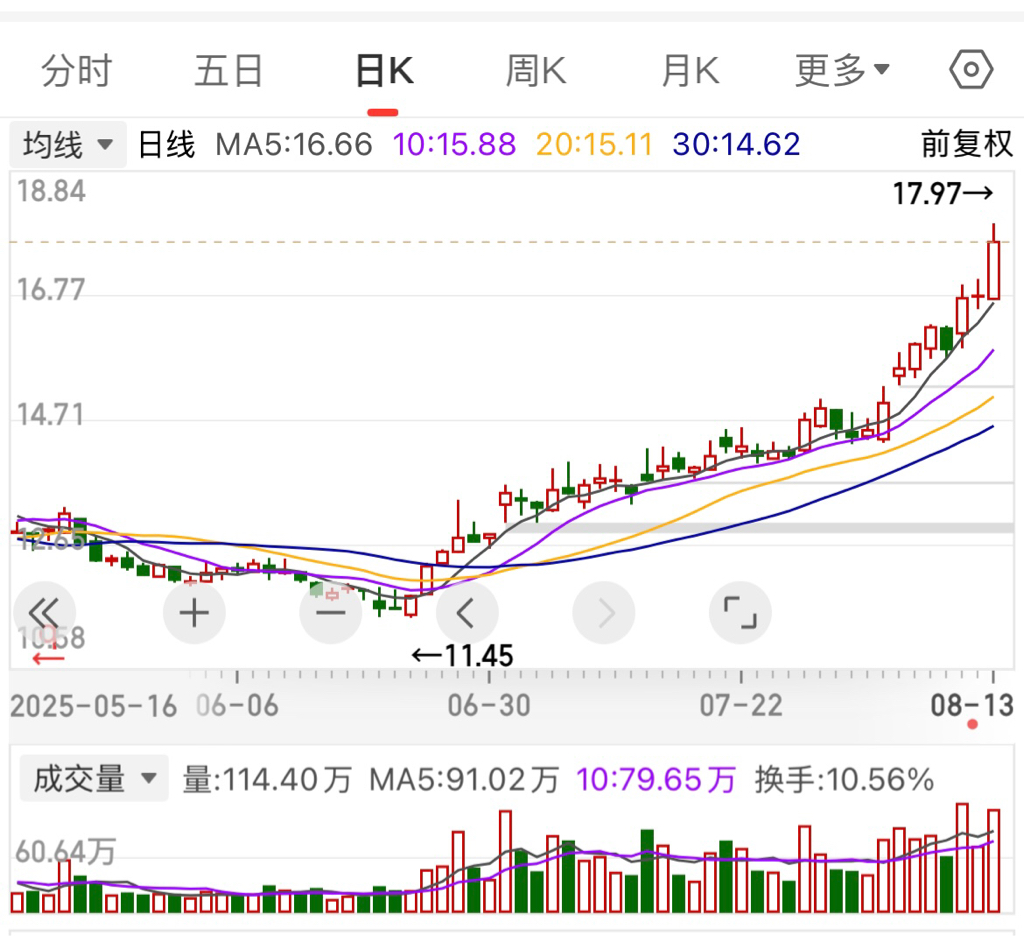This screenshot has width=1024, height=936.
Task: Switch to the 五日 tab
Action: [229, 70]
